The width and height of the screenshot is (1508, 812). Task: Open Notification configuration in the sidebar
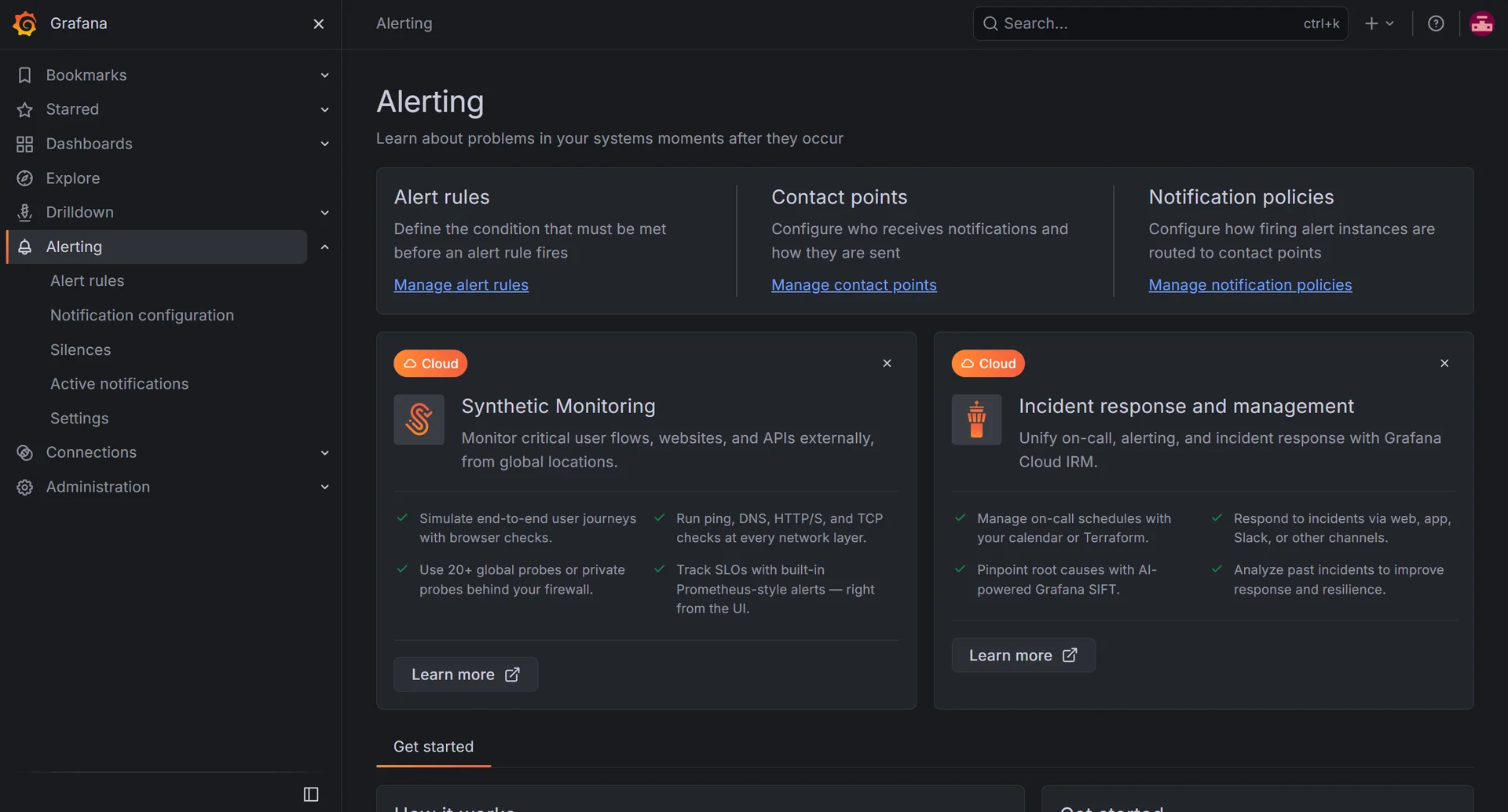[142, 315]
